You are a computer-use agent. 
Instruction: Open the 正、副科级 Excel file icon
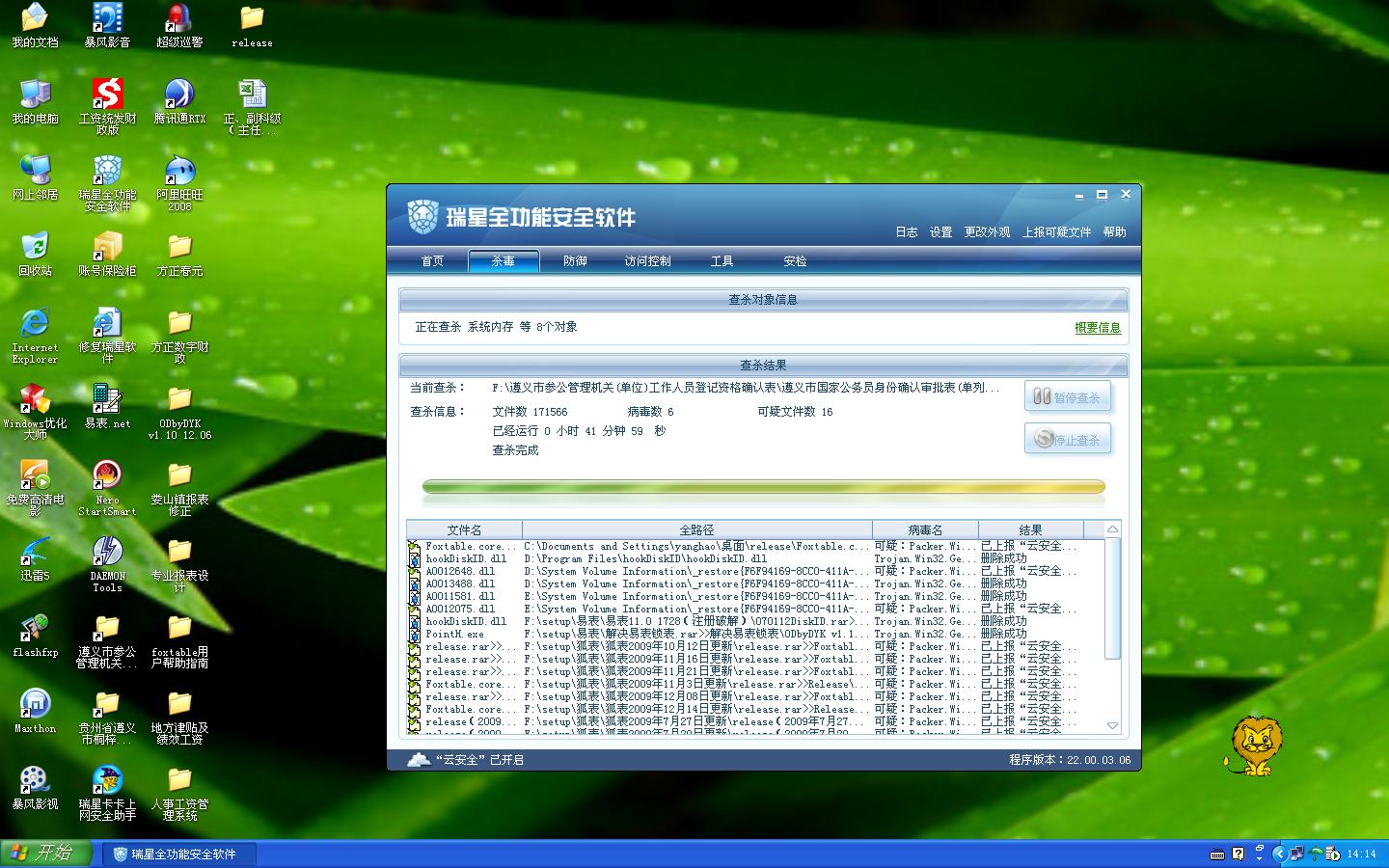[252, 107]
